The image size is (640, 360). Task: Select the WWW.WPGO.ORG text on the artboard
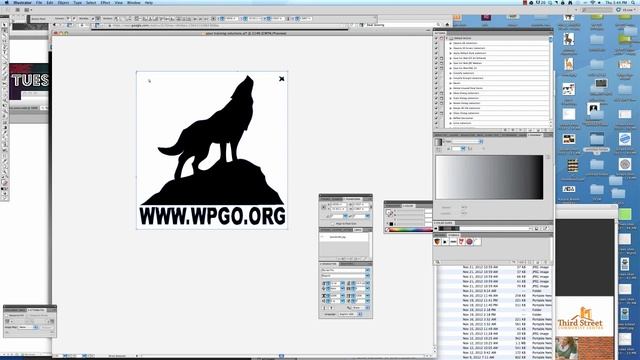[x=212, y=216]
